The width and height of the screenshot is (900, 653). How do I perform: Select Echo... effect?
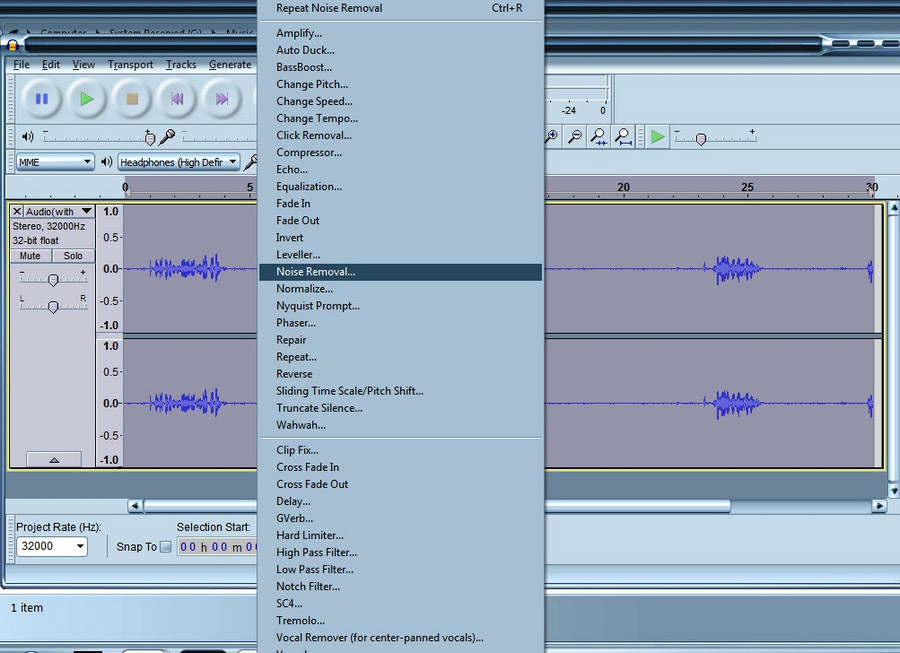pos(400,169)
